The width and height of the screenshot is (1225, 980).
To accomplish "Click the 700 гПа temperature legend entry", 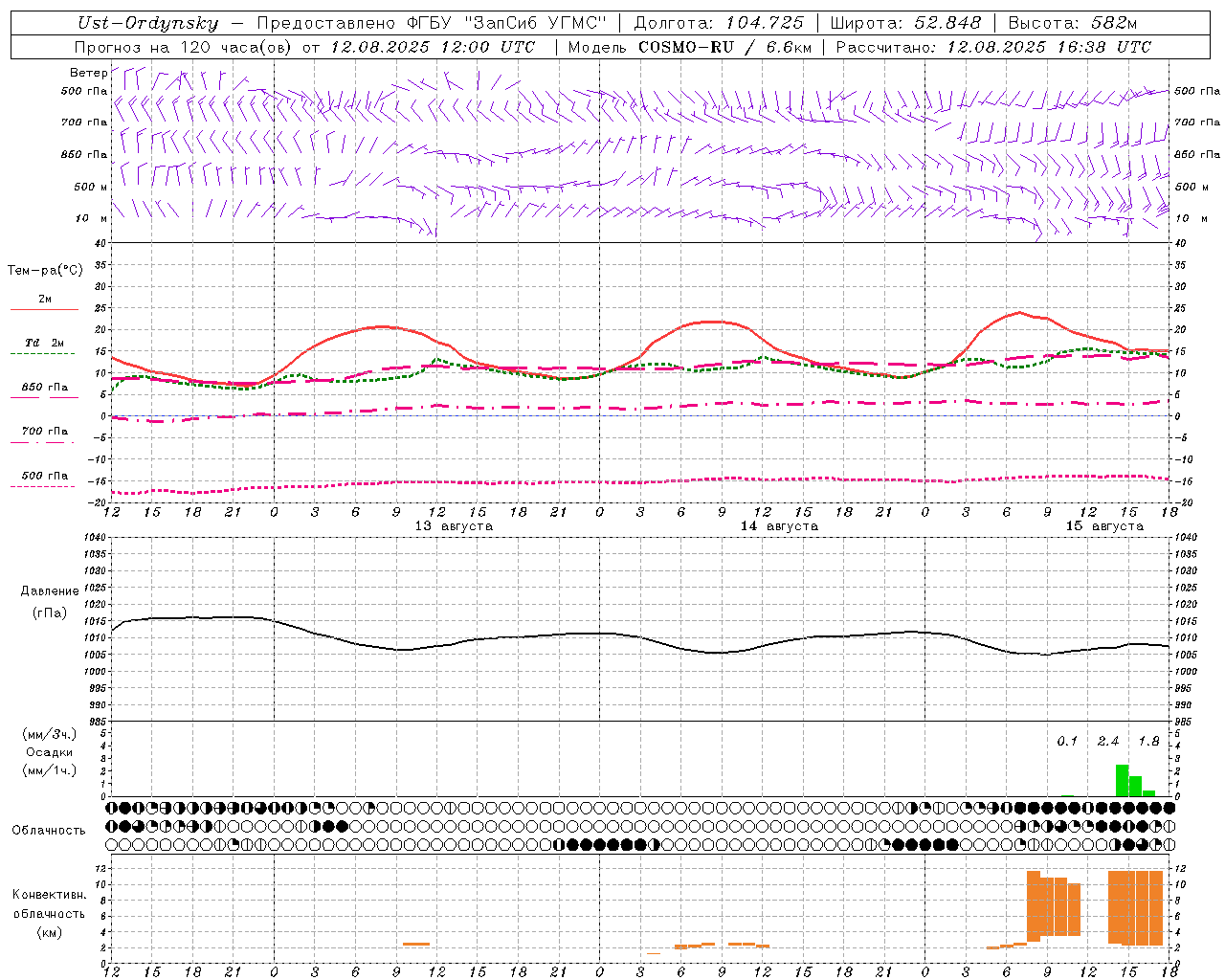I will [44, 434].
